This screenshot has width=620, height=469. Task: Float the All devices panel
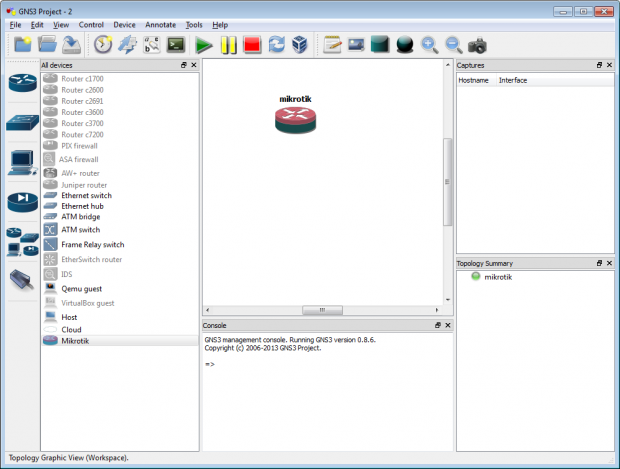pyautogui.click(x=183, y=65)
